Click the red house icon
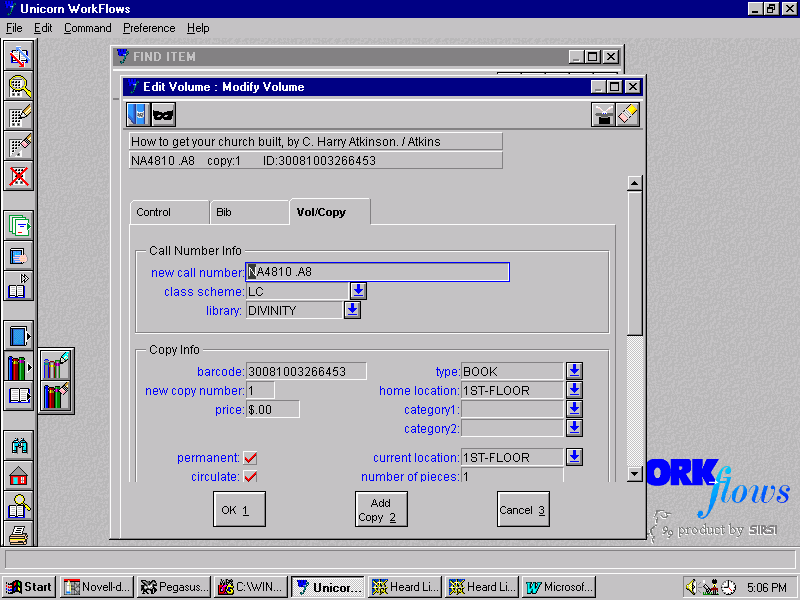 pyautogui.click(x=19, y=476)
